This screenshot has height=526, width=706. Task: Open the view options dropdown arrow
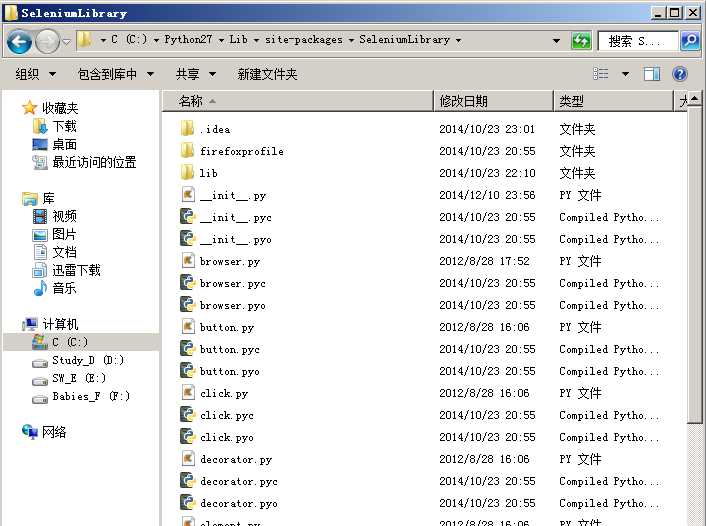click(x=625, y=74)
